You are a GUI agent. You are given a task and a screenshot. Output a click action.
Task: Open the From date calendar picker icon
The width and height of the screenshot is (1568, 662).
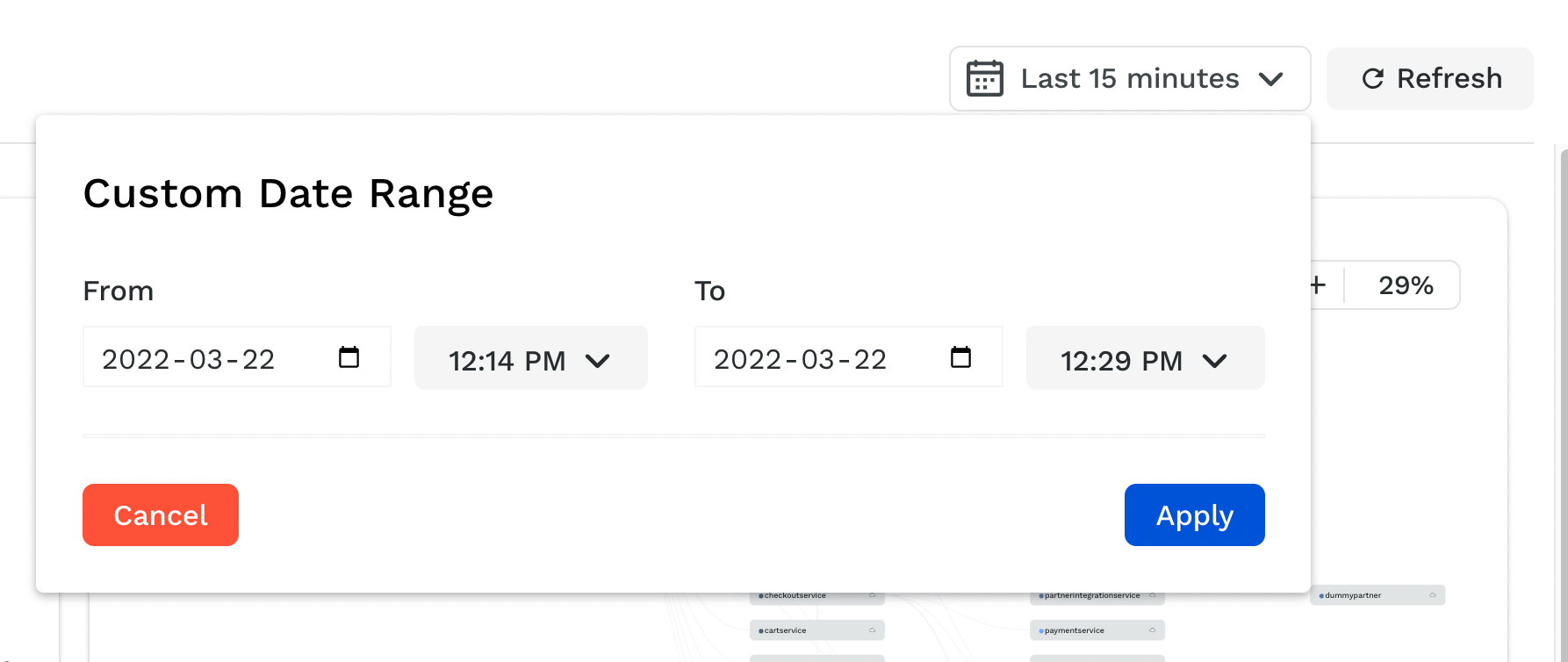coord(349,356)
